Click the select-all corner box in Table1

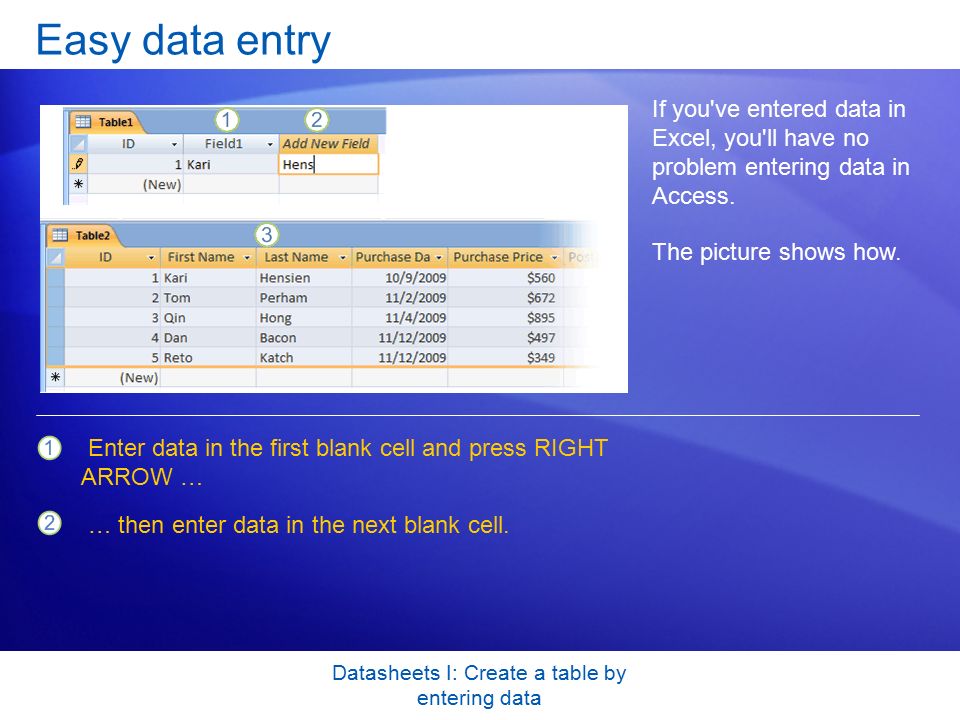78,143
